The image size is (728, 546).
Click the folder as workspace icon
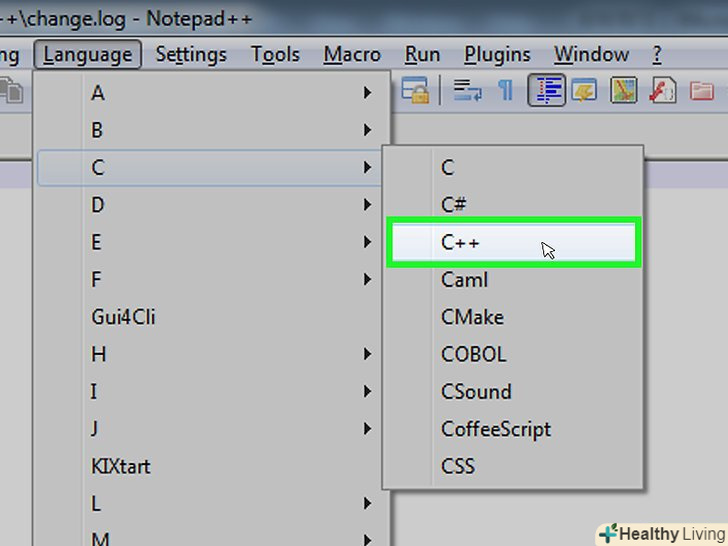click(702, 90)
